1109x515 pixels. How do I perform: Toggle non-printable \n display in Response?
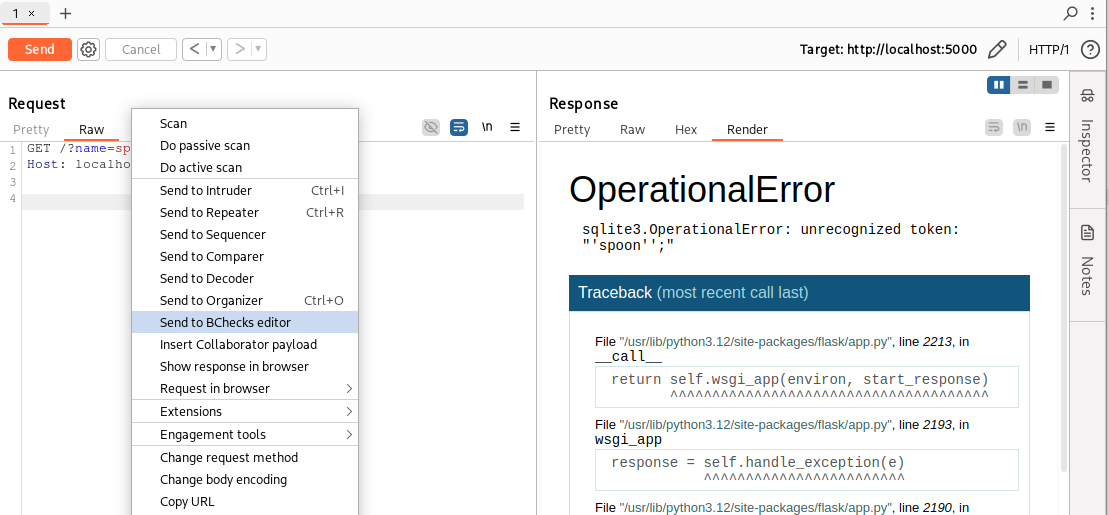(1021, 127)
